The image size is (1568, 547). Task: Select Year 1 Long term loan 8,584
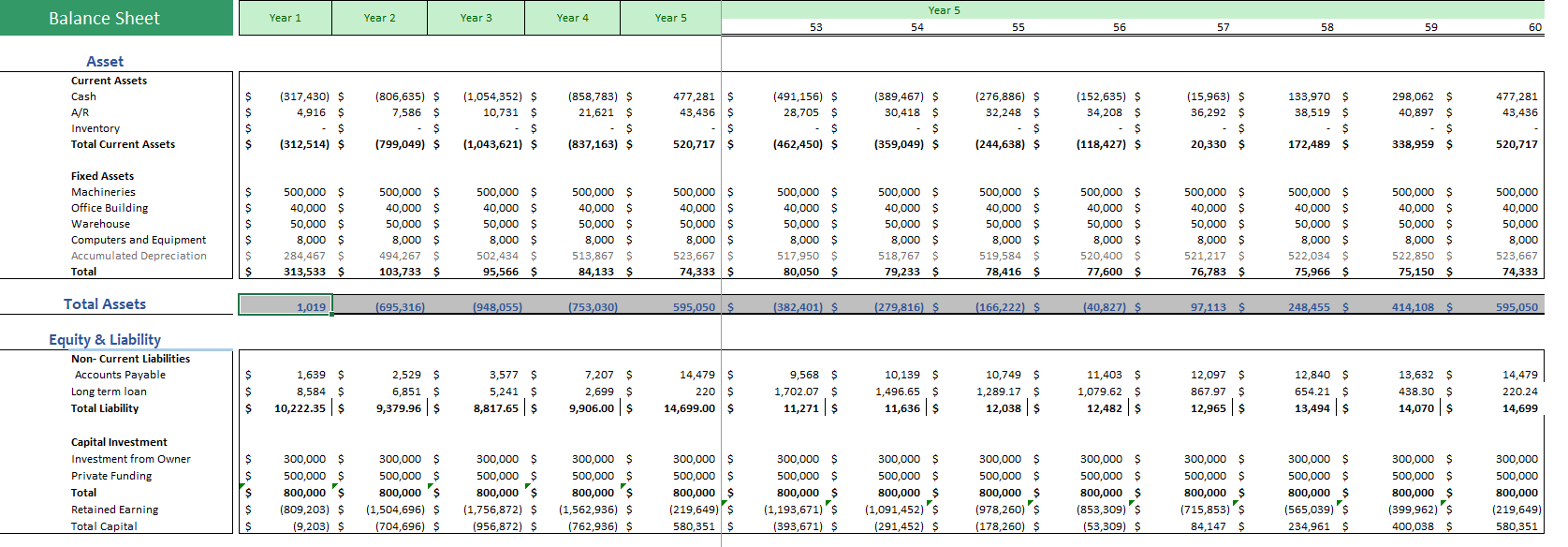pos(312,392)
